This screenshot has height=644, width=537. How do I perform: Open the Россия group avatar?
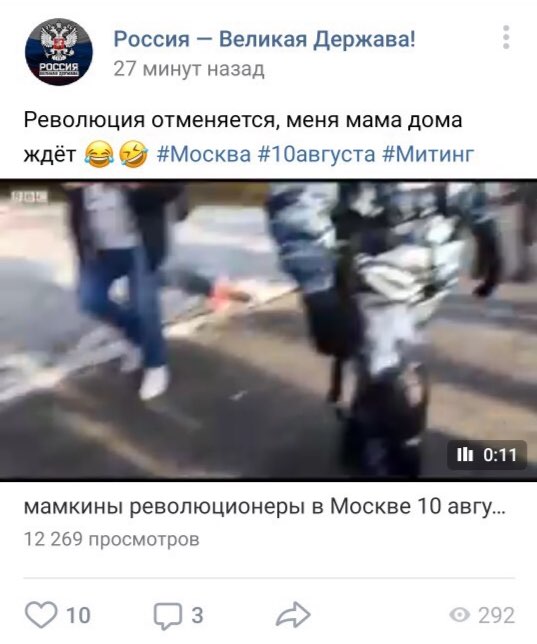[59, 52]
